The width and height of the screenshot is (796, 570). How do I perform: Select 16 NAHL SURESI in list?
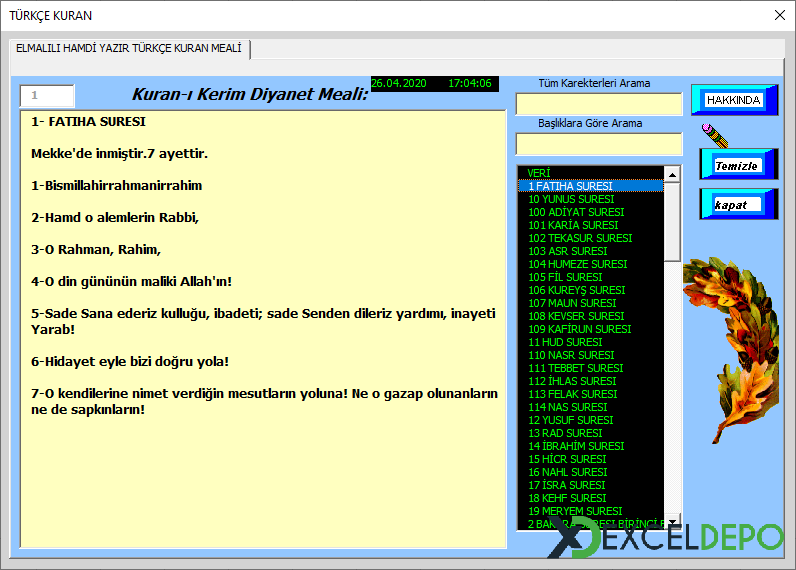[x=591, y=472]
